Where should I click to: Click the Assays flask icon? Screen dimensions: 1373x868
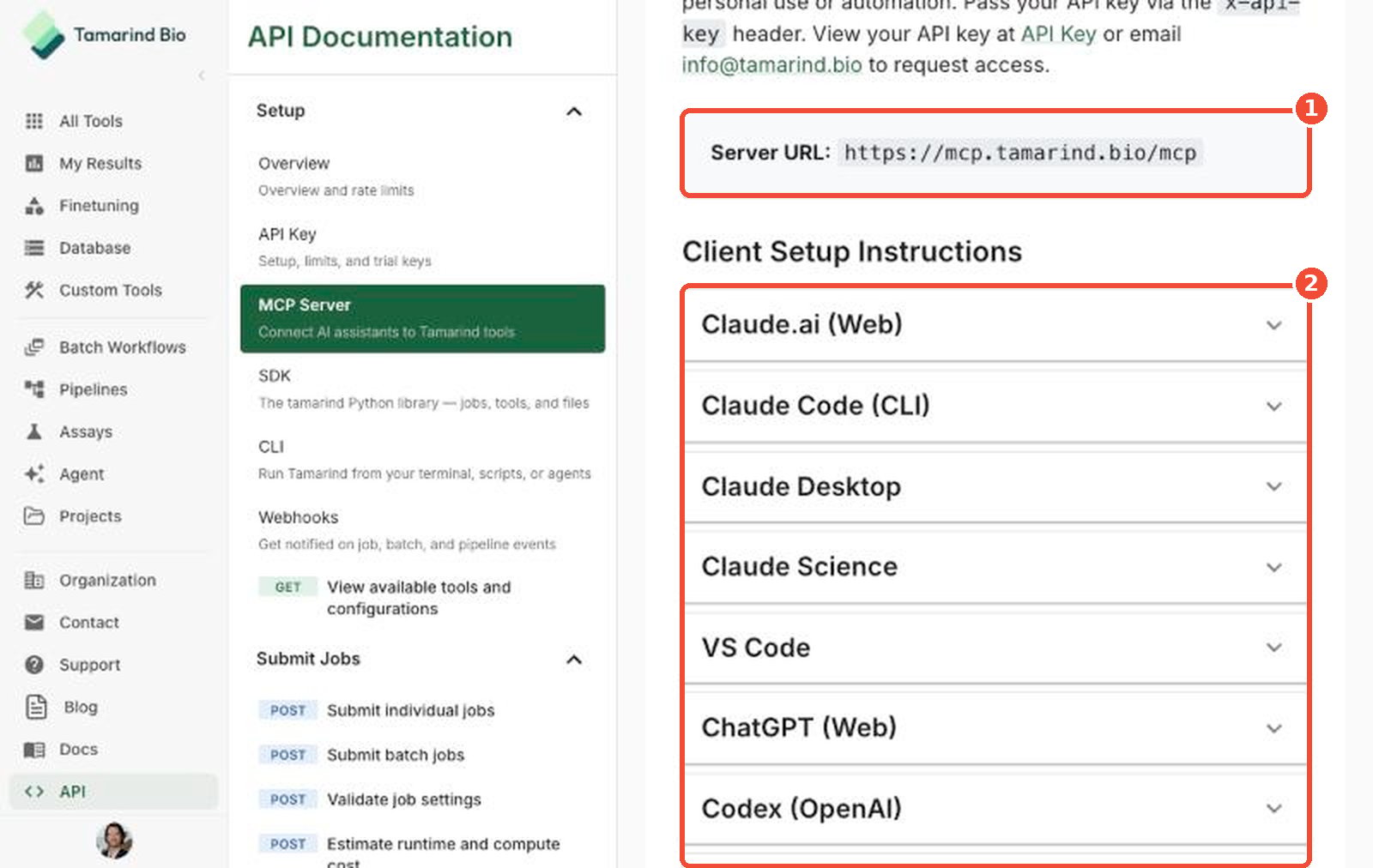pos(34,431)
